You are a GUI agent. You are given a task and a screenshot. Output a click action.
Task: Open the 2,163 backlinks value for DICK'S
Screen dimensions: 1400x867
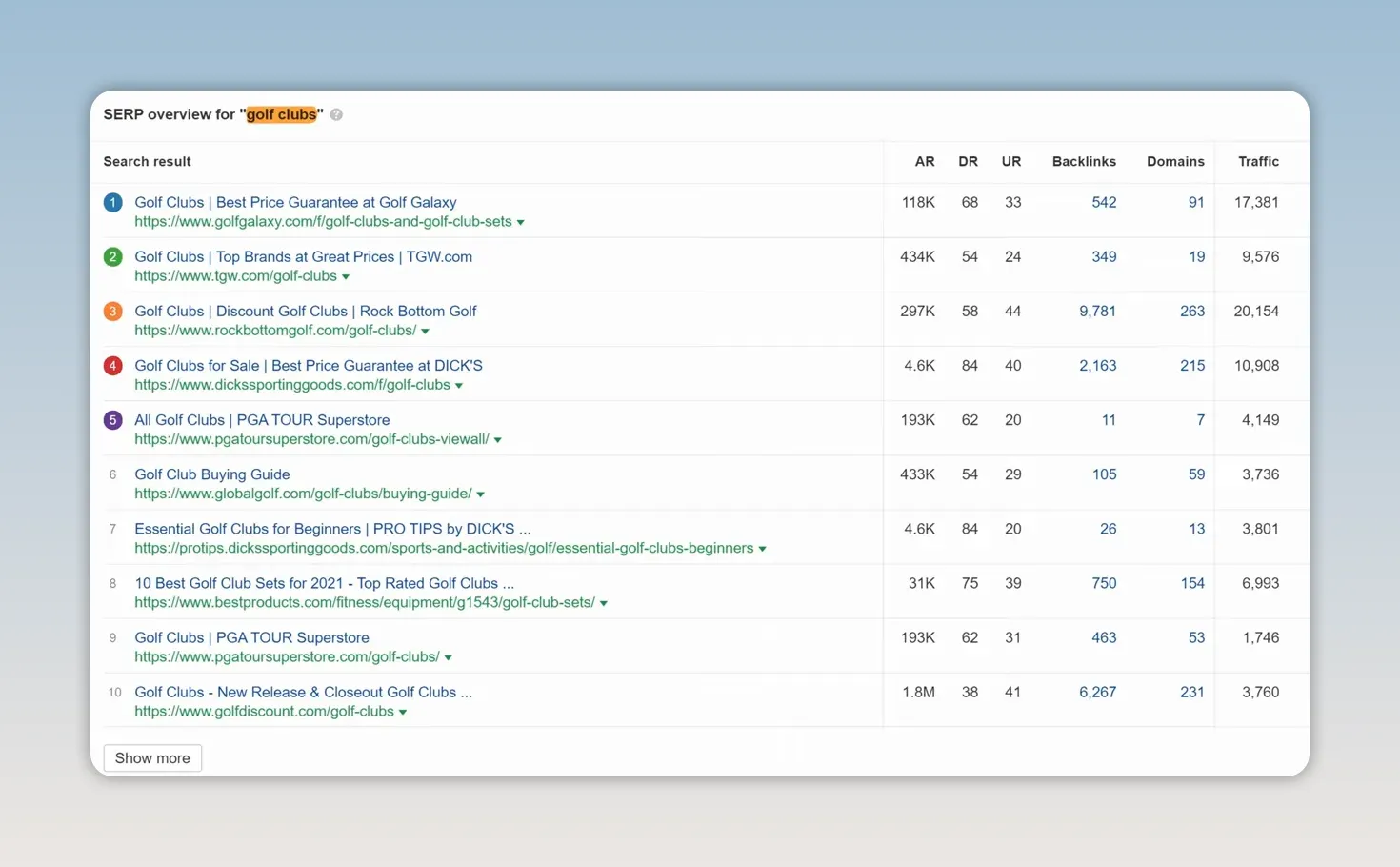coord(1097,365)
